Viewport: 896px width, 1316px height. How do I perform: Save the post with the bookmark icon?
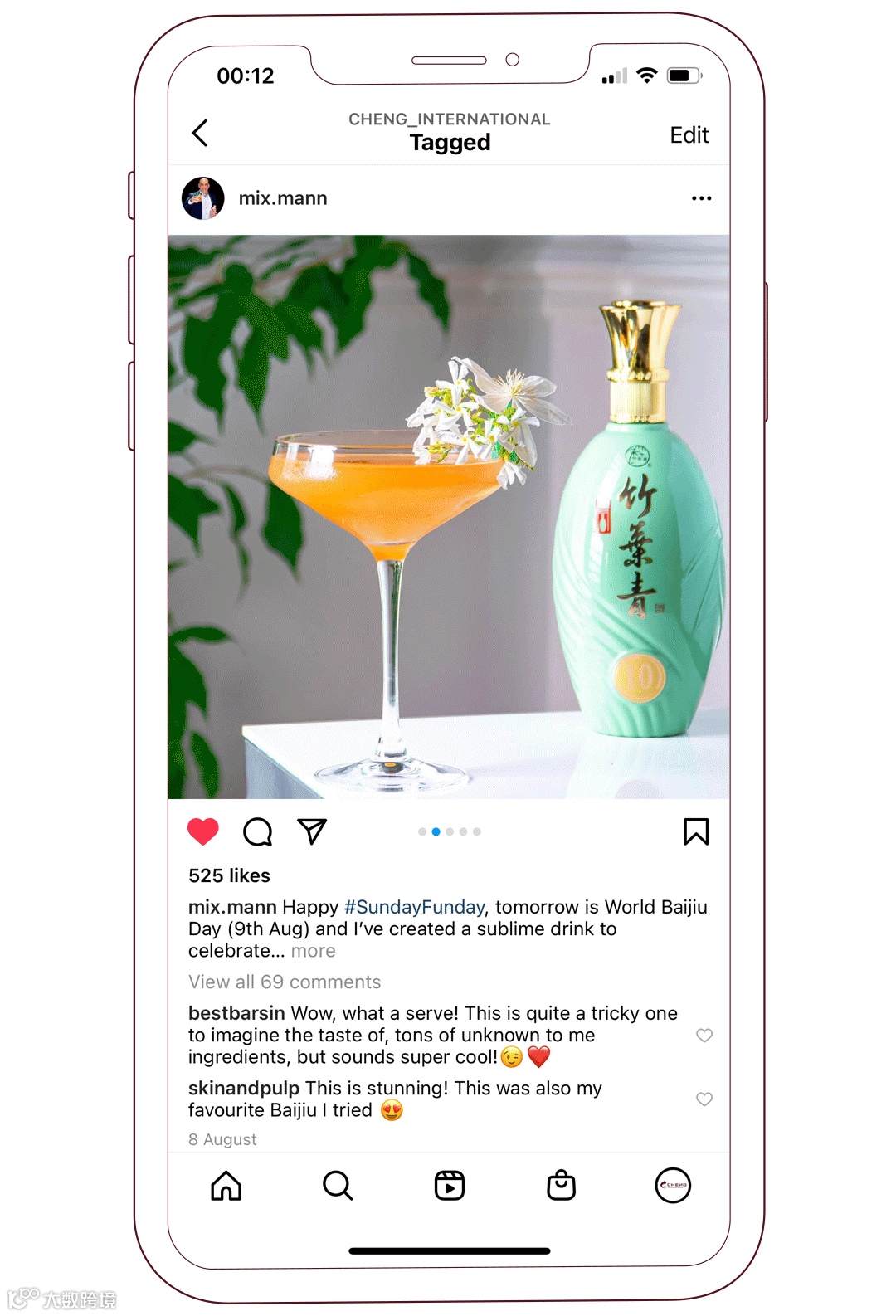pyautogui.click(x=696, y=831)
